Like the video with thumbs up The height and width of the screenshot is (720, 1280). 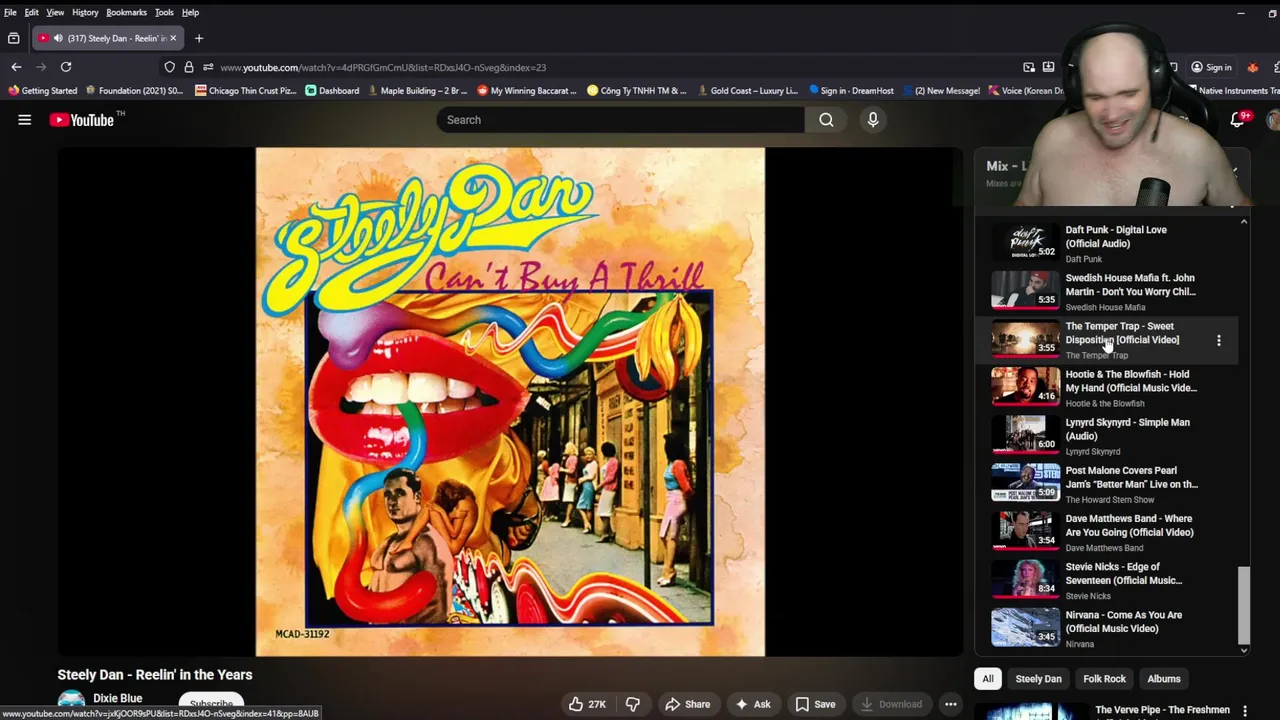586,704
